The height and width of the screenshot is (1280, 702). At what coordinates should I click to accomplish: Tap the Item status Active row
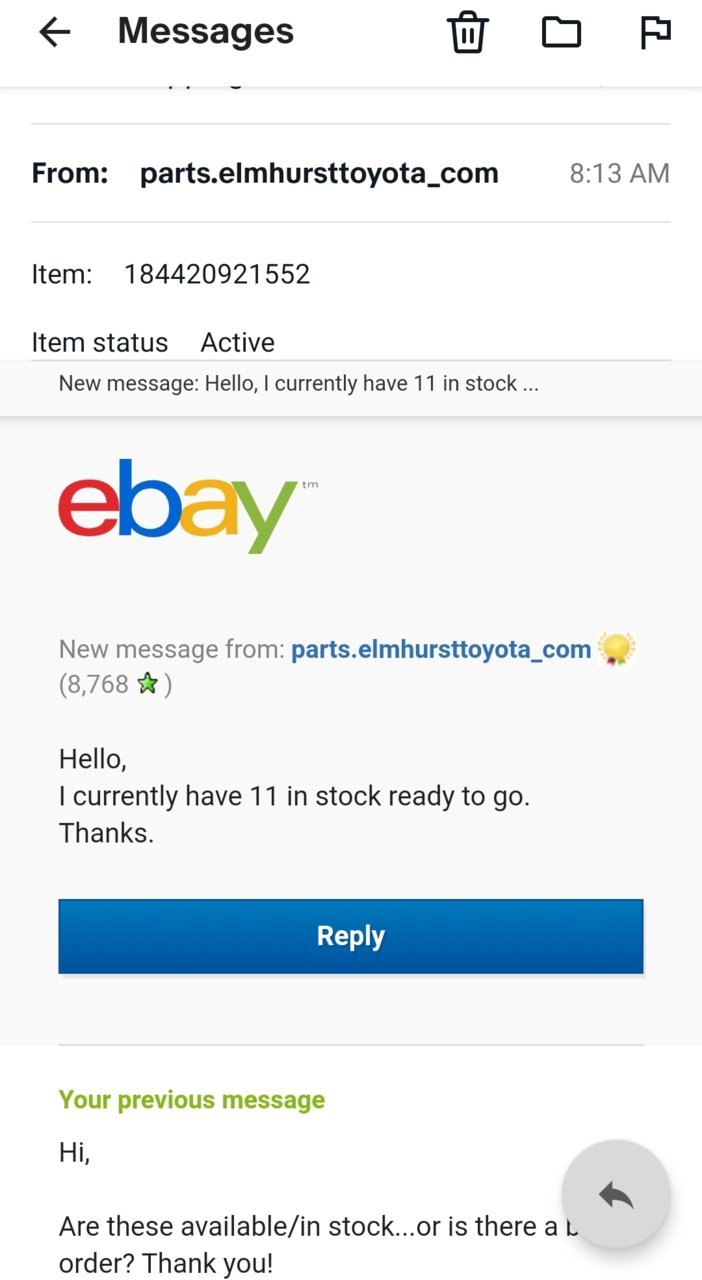coord(153,342)
